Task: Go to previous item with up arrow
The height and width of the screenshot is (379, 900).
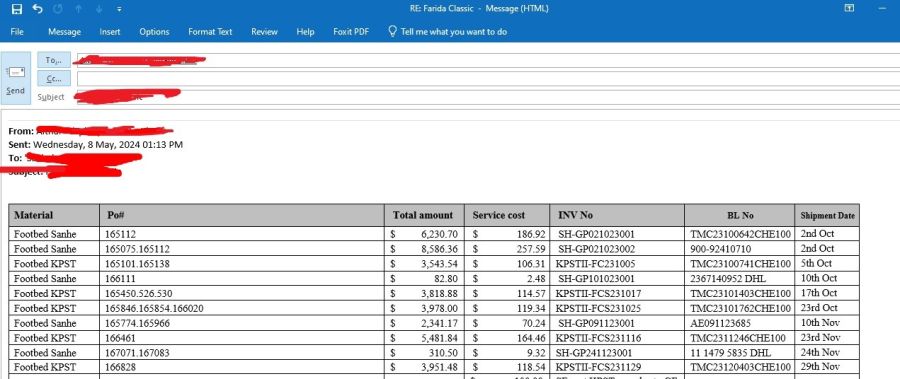Action: (79, 9)
